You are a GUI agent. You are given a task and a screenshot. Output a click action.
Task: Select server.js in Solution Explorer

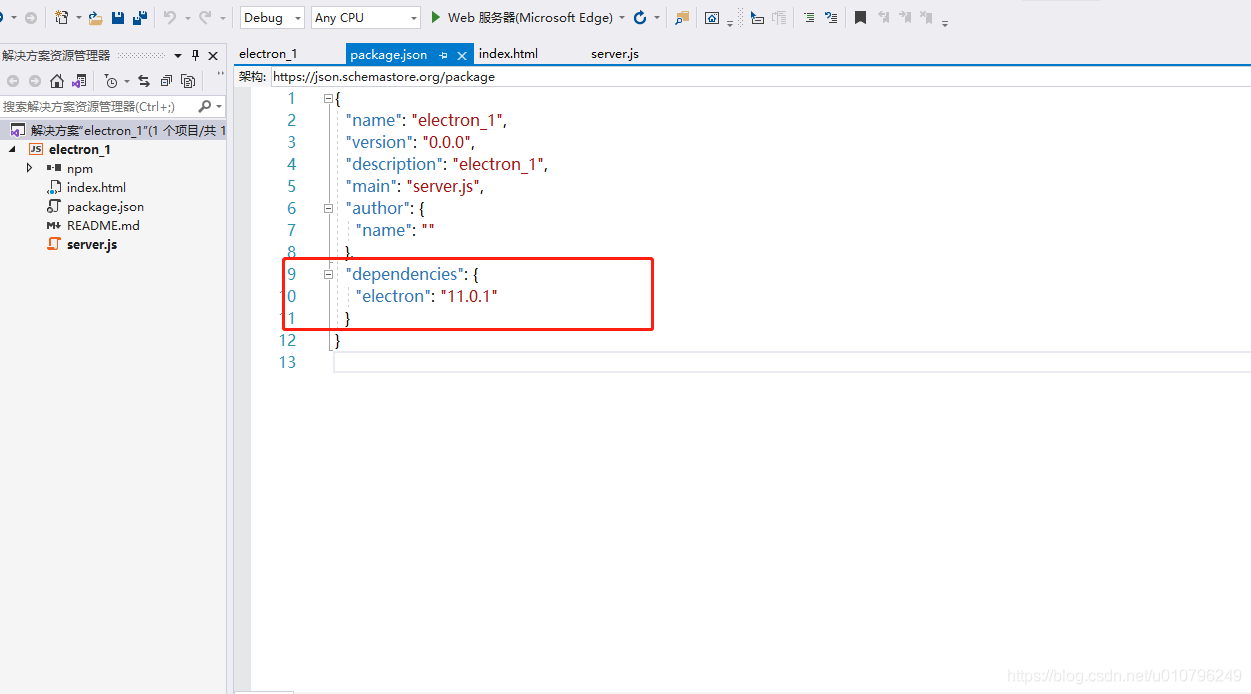(x=92, y=244)
